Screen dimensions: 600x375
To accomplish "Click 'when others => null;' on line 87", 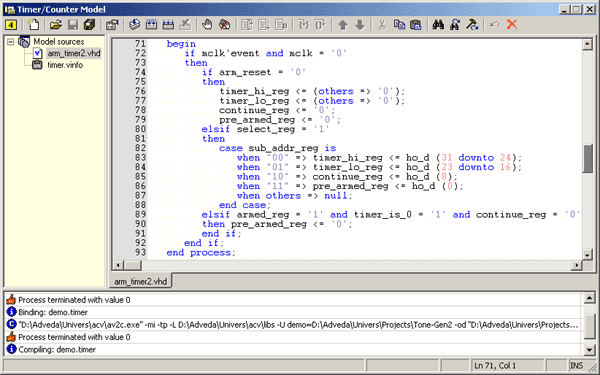I will (294, 196).
